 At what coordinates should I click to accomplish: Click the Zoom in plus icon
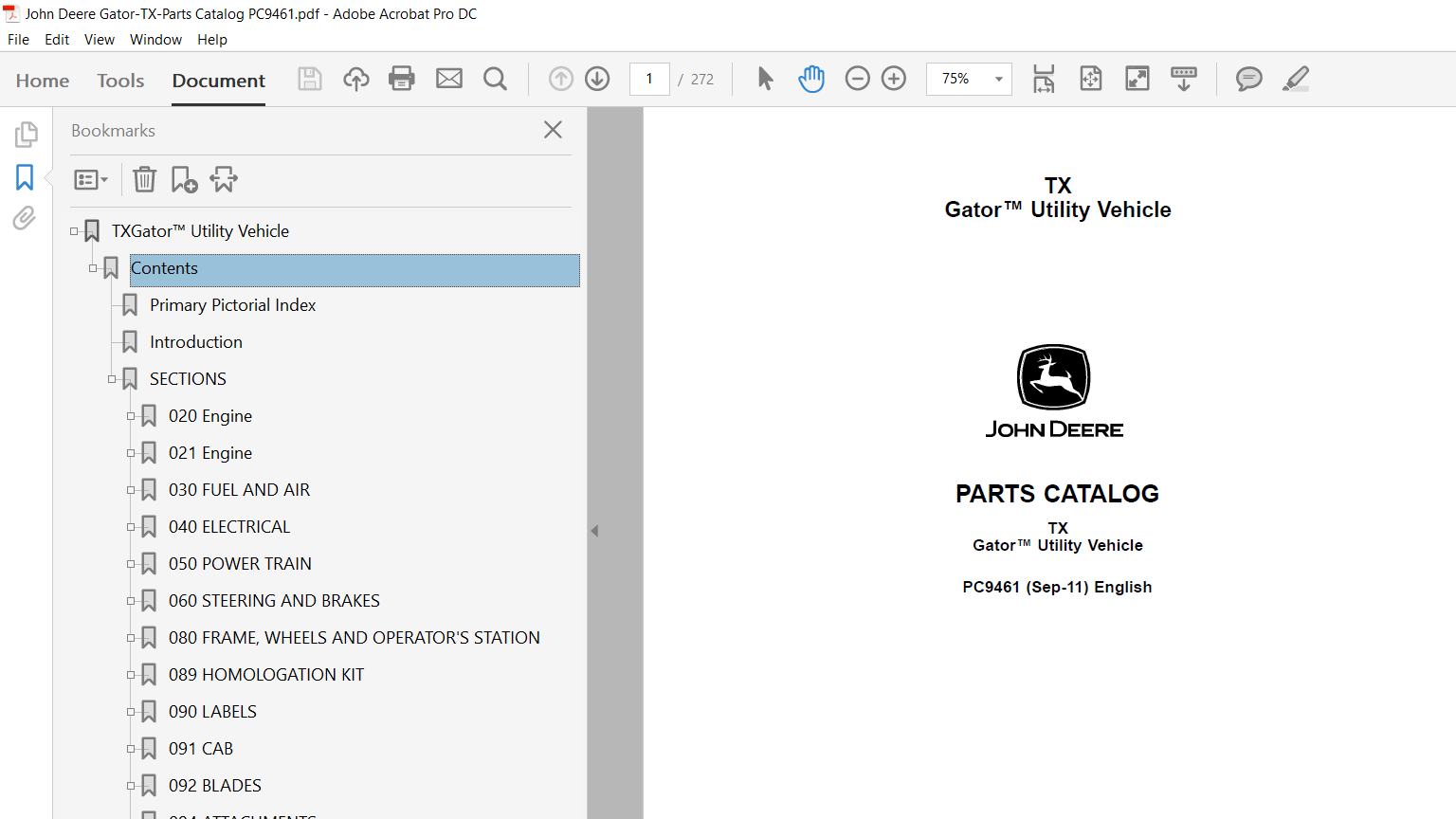click(894, 79)
